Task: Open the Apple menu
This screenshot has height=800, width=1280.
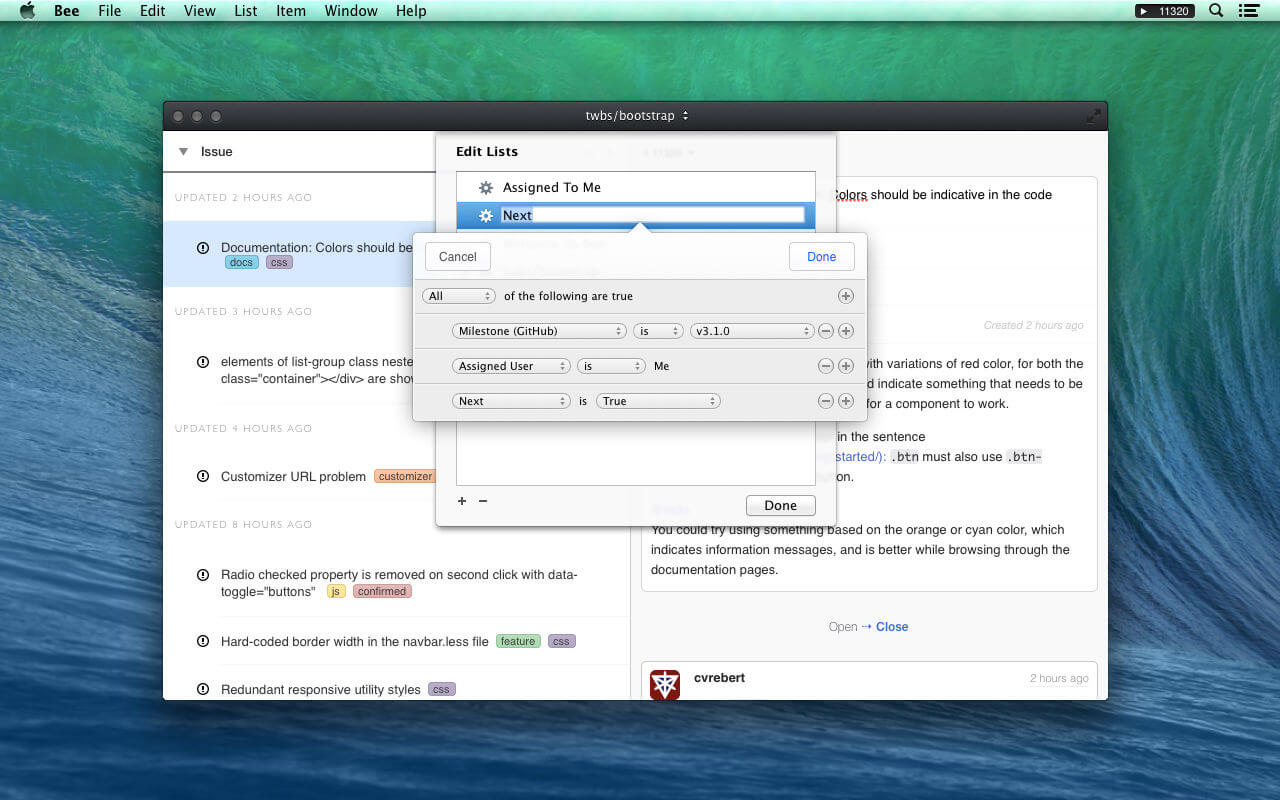Action: [x=27, y=11]
